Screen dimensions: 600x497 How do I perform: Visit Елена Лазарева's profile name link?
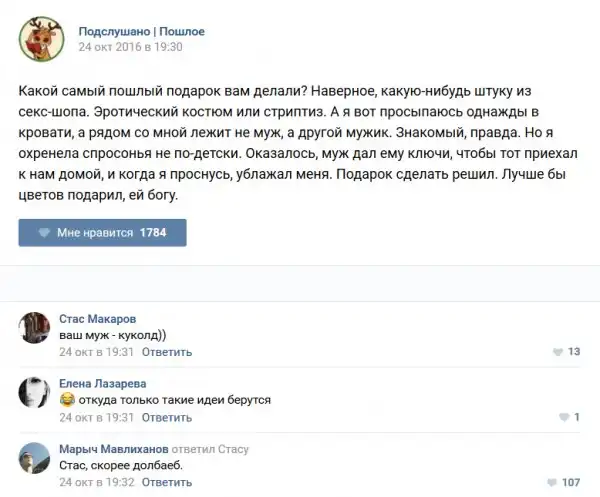[103, 383]
